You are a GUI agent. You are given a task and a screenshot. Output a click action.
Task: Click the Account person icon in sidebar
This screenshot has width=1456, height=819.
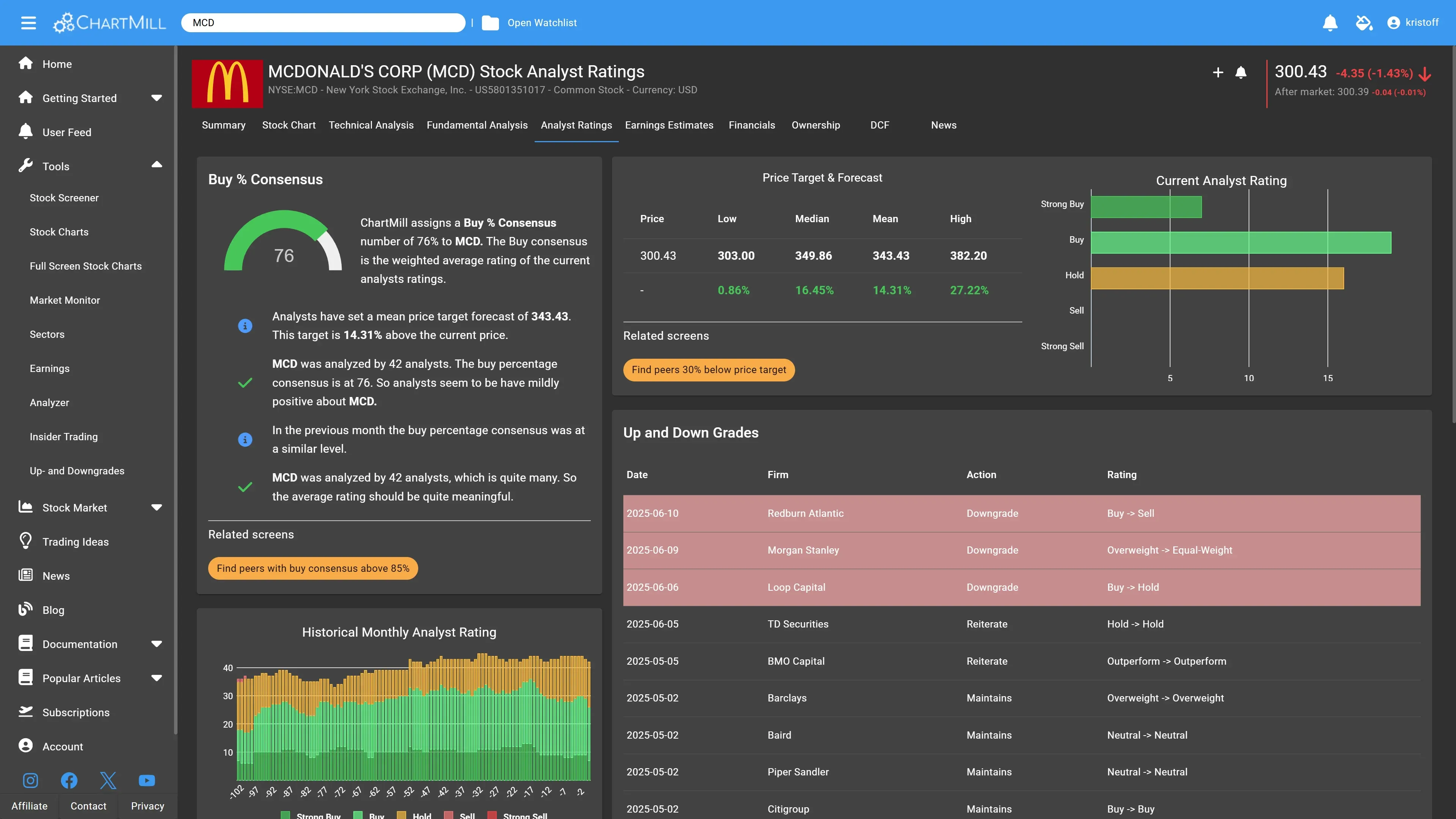point(25,745)
